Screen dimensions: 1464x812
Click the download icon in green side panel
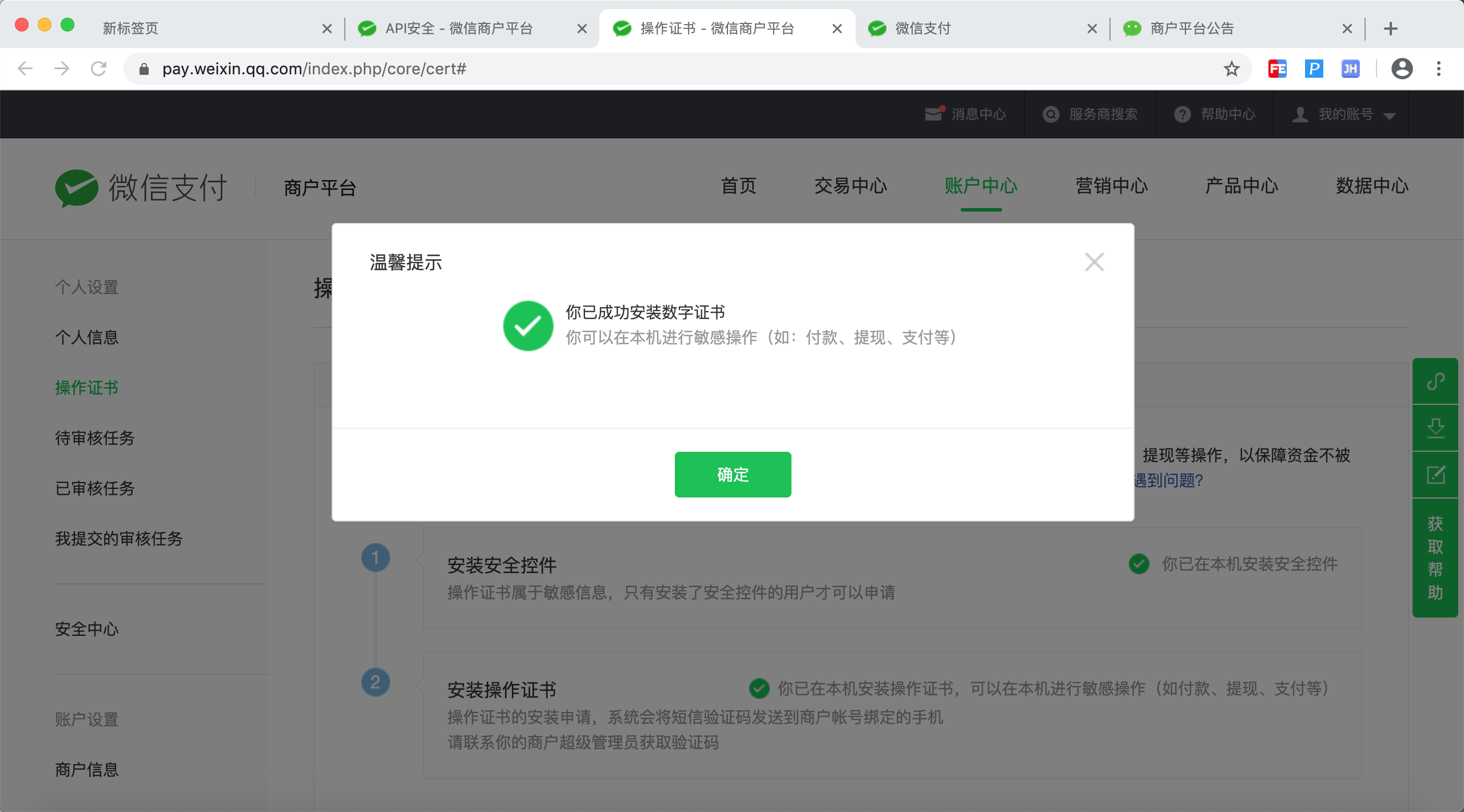(x=1435, y=428)
